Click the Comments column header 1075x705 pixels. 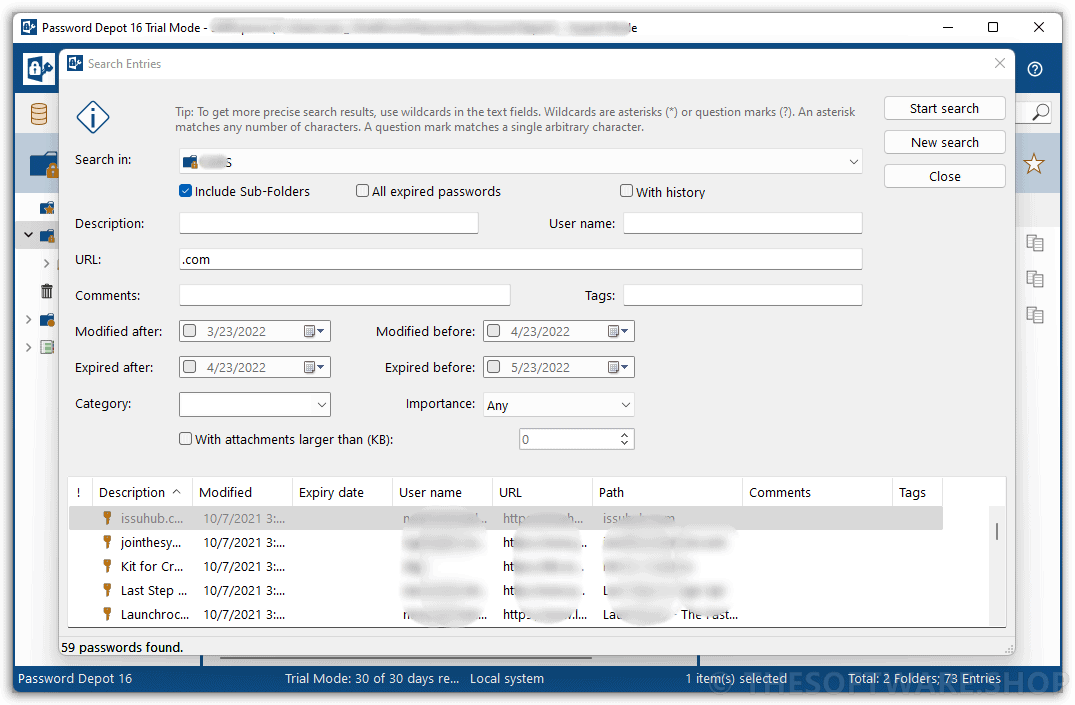[817, 492]
